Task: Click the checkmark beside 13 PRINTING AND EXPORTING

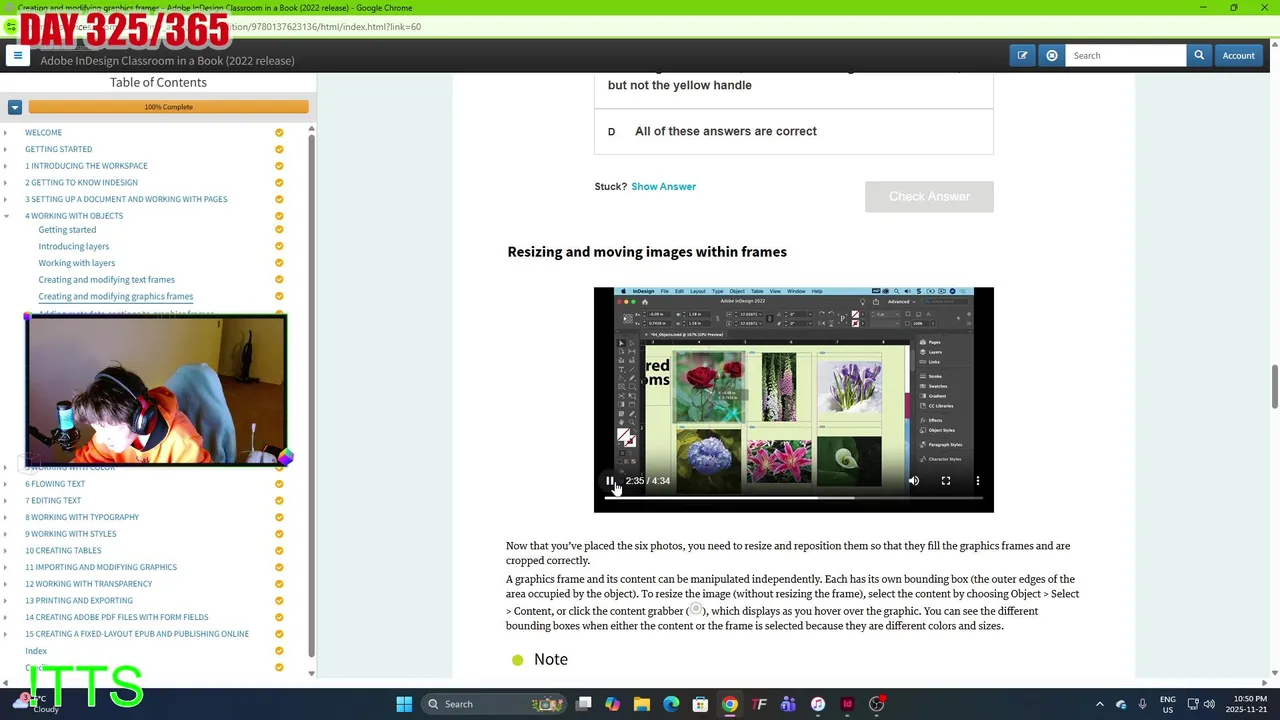Action: pos(279,601)
